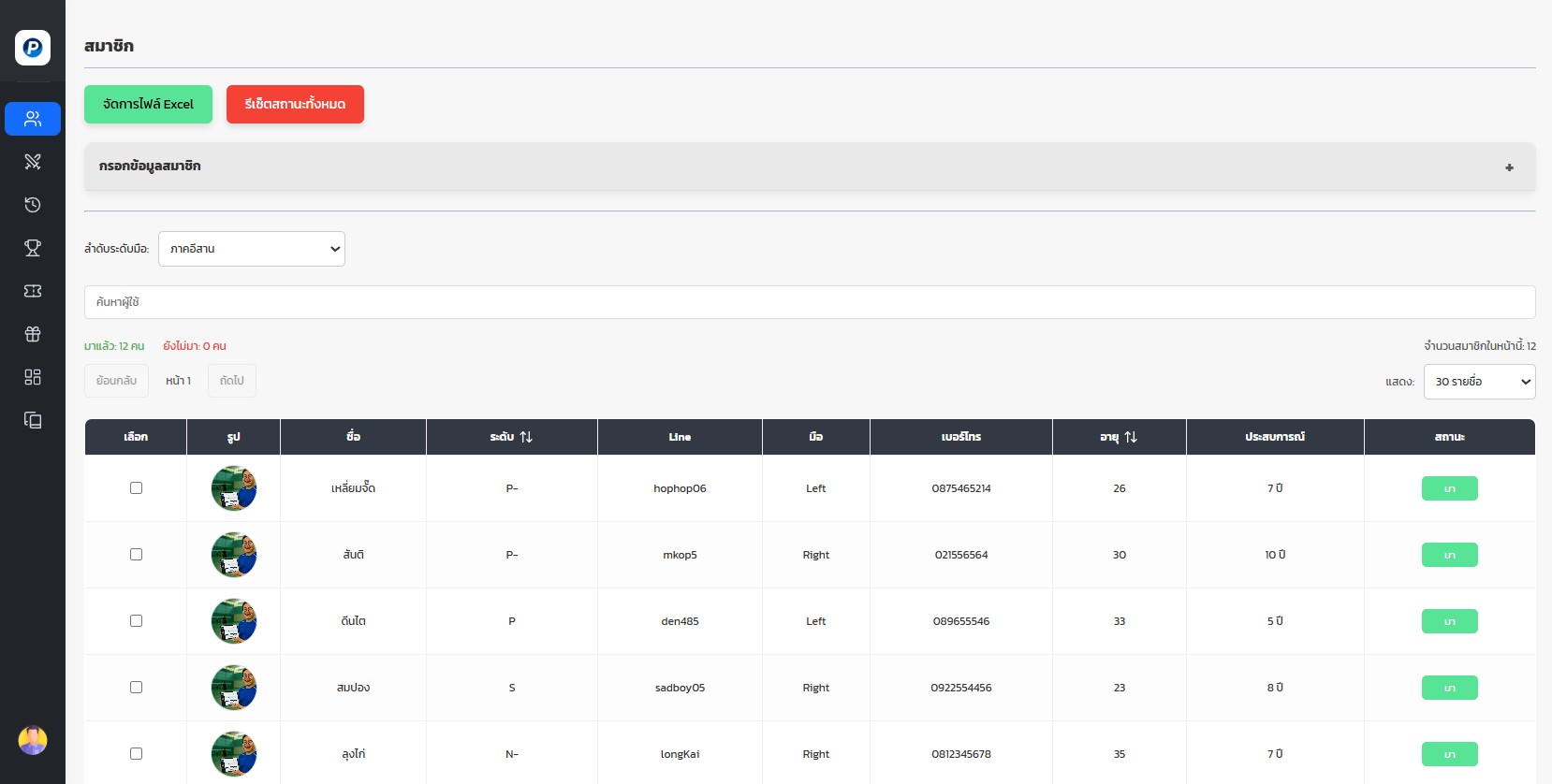This screenshot has height=784, width=1552.
Task: Click the crossed swords match icon
Action: 33,162
